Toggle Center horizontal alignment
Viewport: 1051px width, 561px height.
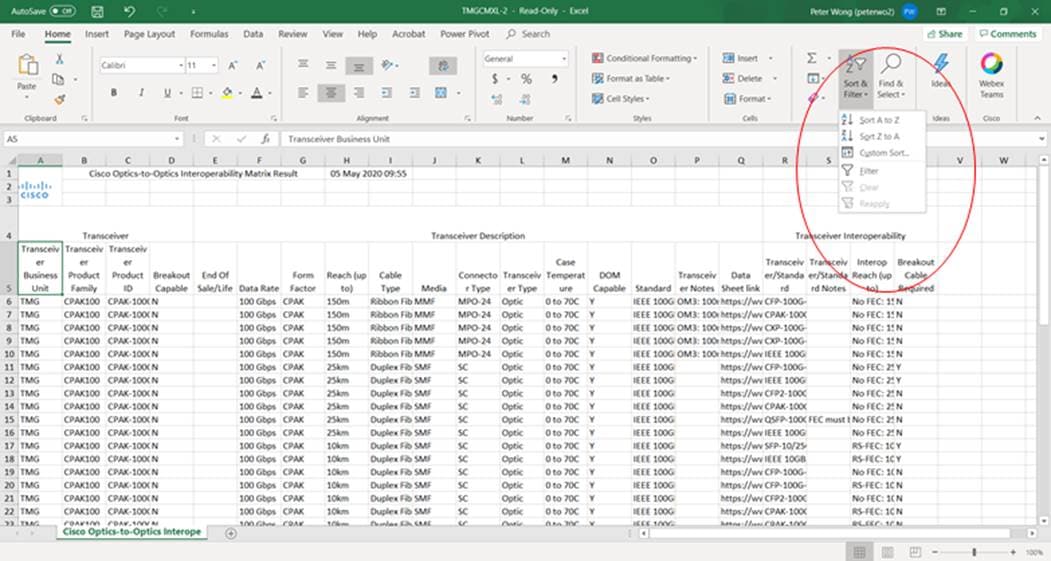[331, 92]
